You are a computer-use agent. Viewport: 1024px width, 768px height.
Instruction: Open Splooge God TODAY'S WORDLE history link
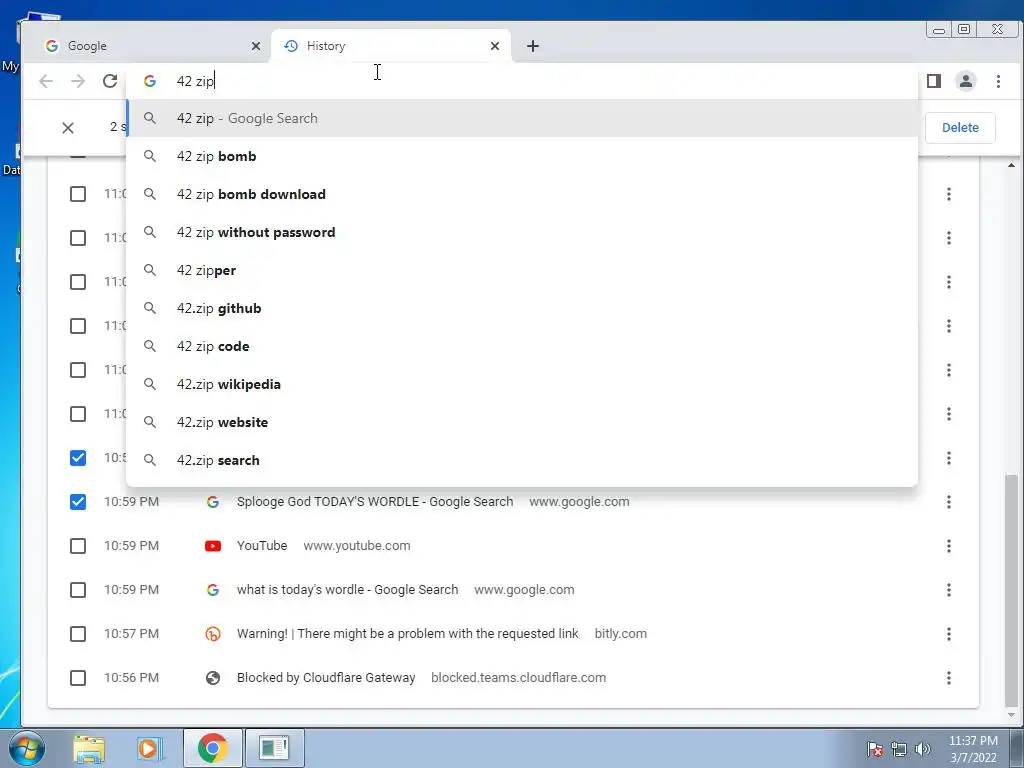coord(375,502)
